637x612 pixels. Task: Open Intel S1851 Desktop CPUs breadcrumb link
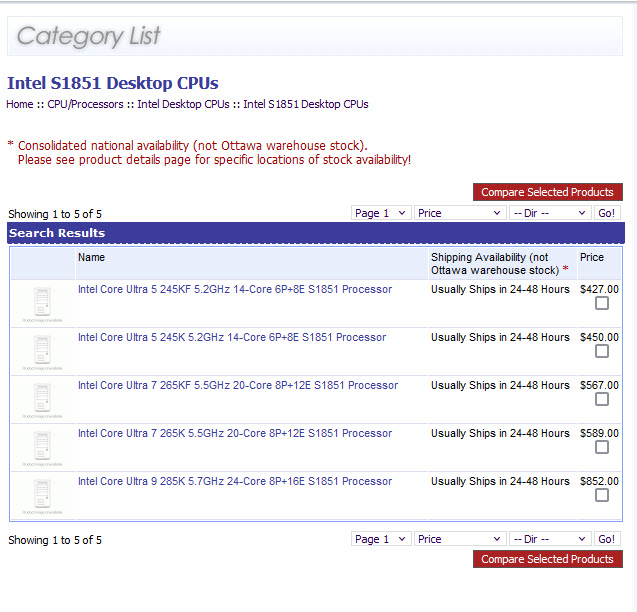click(306, 104)
